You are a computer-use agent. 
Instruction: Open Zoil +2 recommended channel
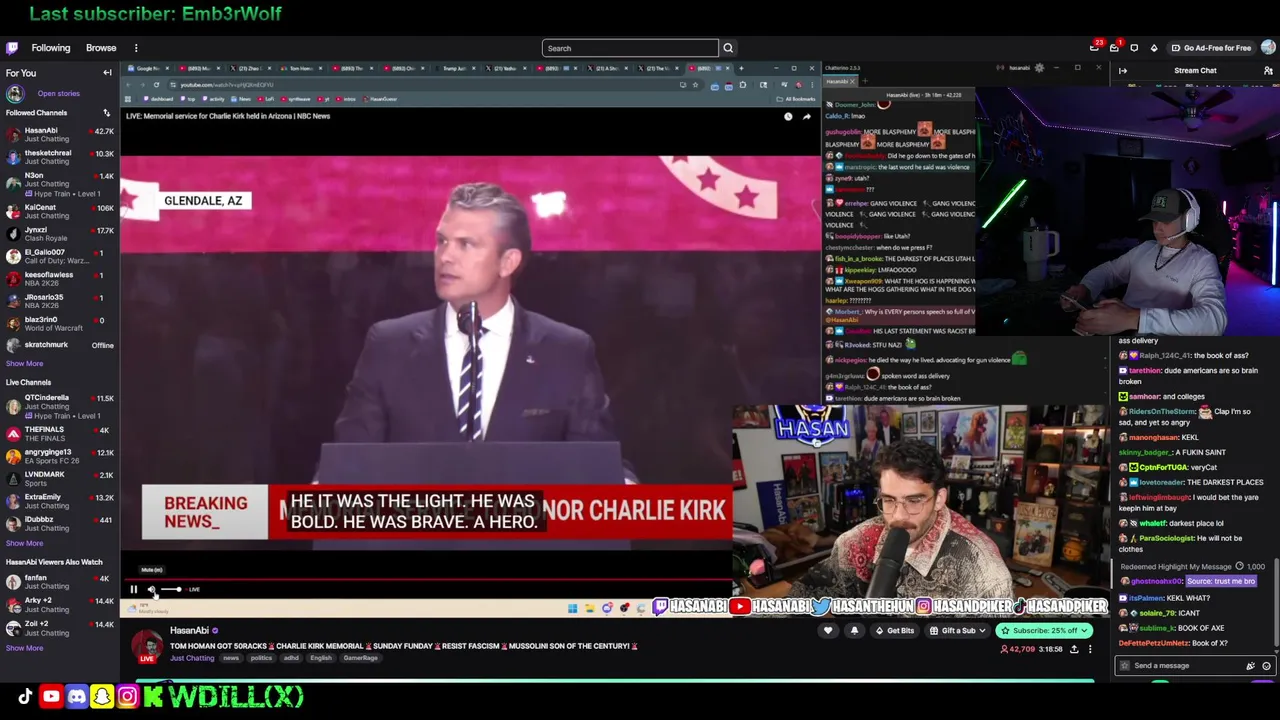point(60,628)
